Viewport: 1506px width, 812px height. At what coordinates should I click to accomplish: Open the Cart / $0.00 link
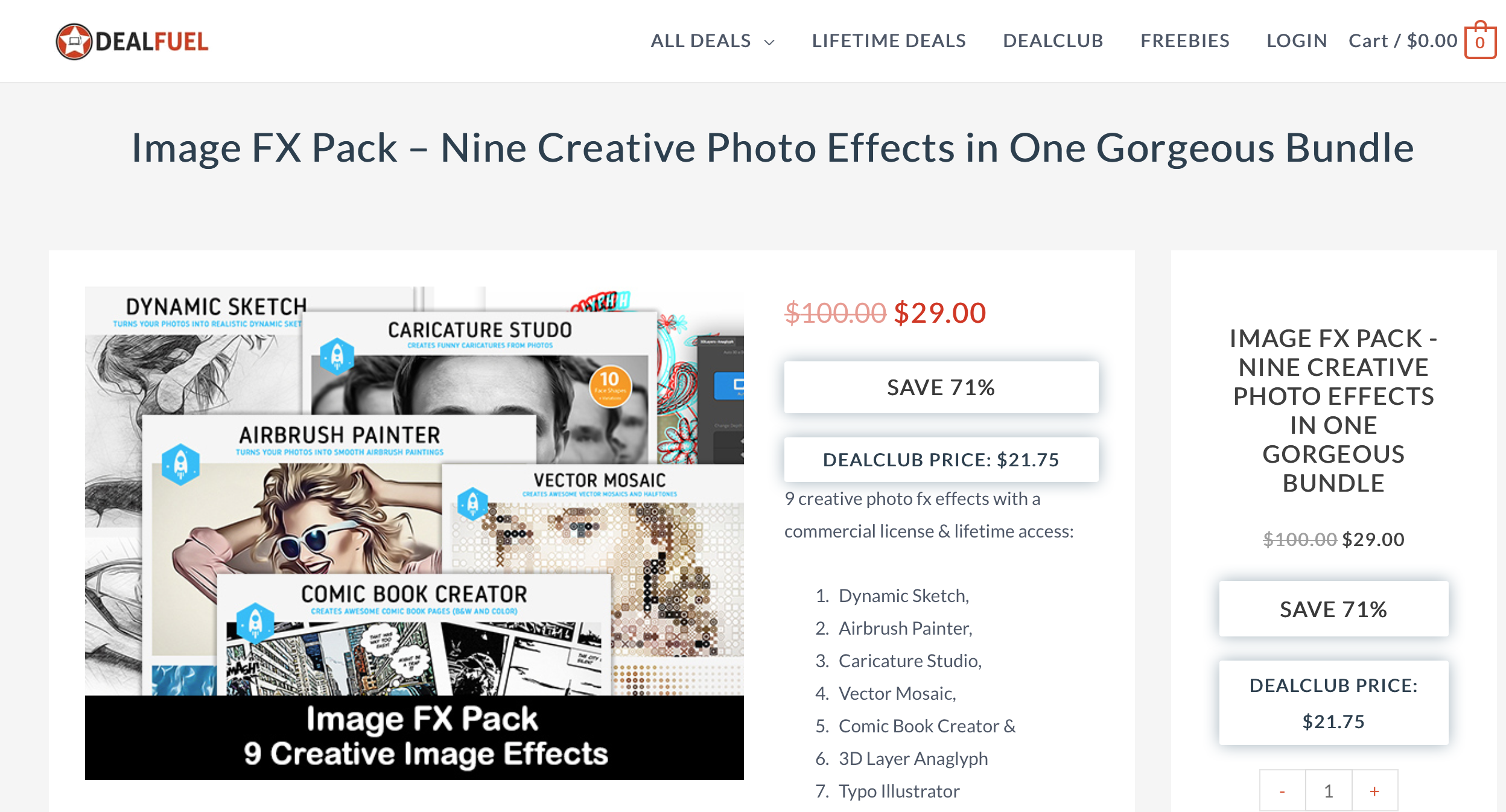point(1403,40)
